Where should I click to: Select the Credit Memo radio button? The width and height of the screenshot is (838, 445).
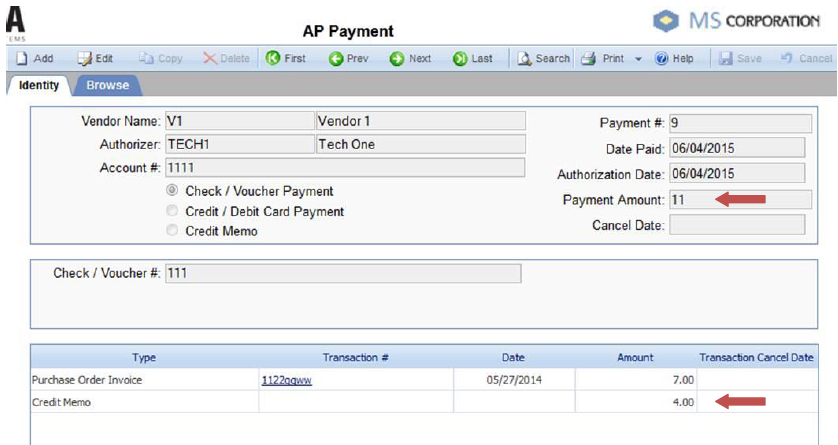(x=173, y=231)
